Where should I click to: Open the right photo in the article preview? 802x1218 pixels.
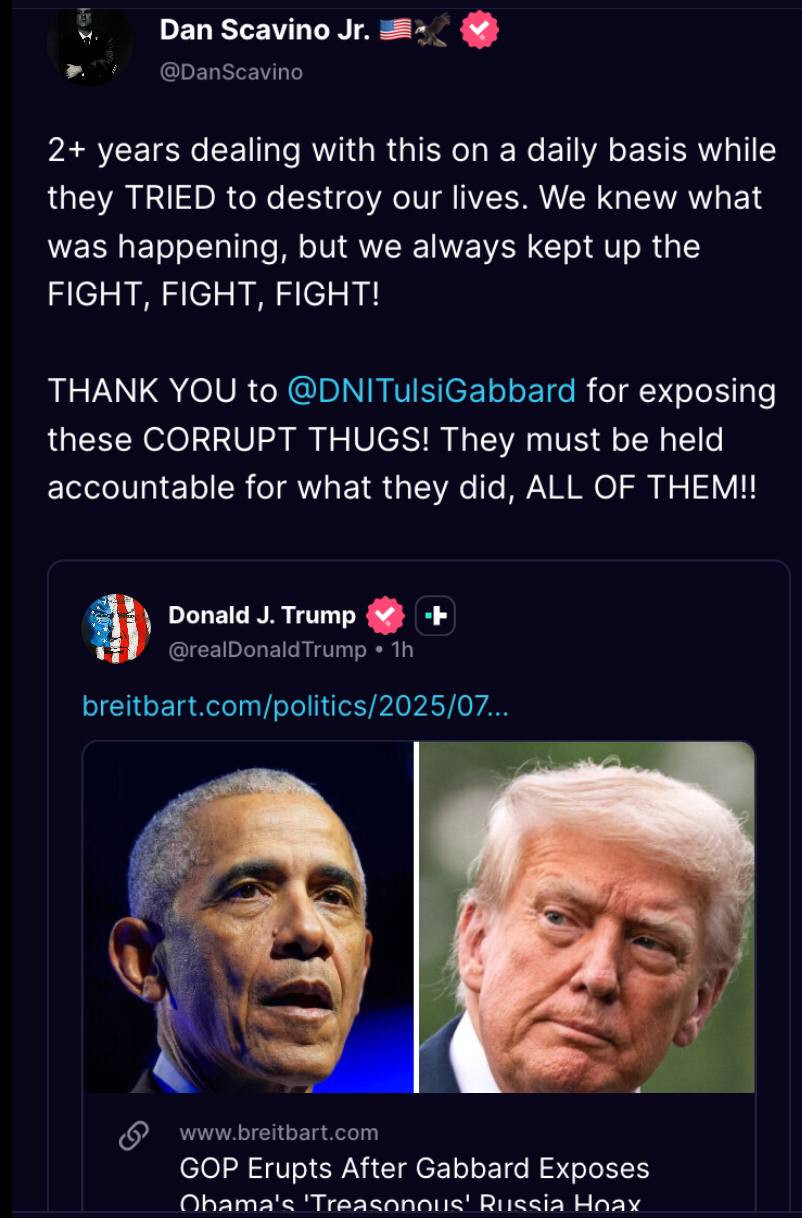tap(587, 917)
